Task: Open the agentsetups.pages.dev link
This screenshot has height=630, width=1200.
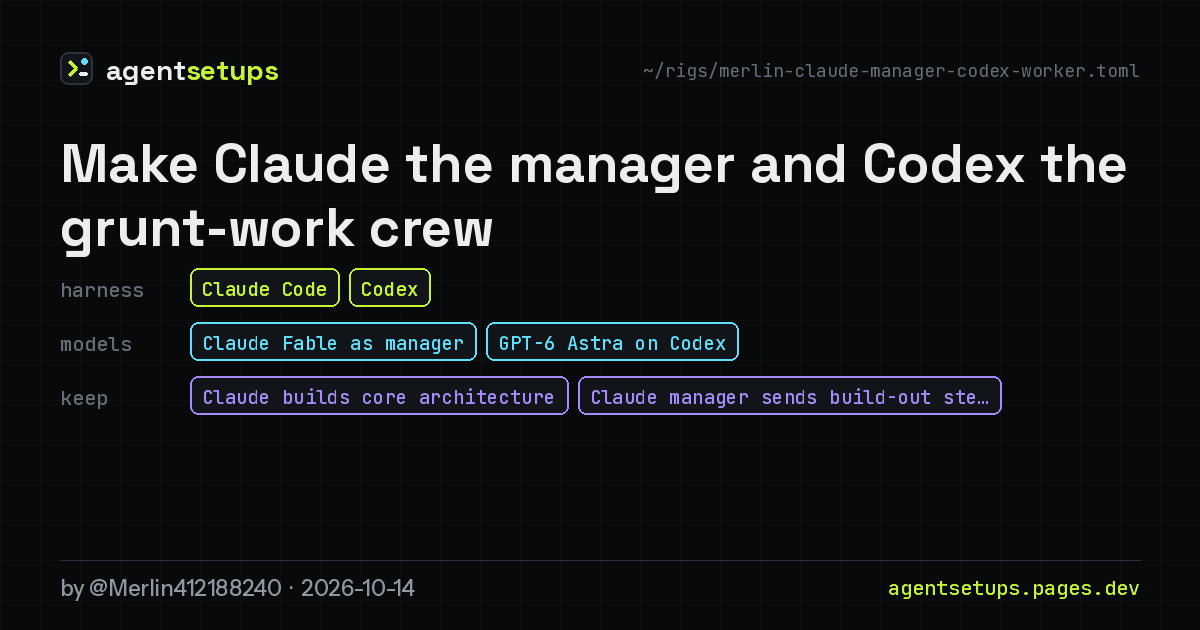Action: (x=1014, y=589)
